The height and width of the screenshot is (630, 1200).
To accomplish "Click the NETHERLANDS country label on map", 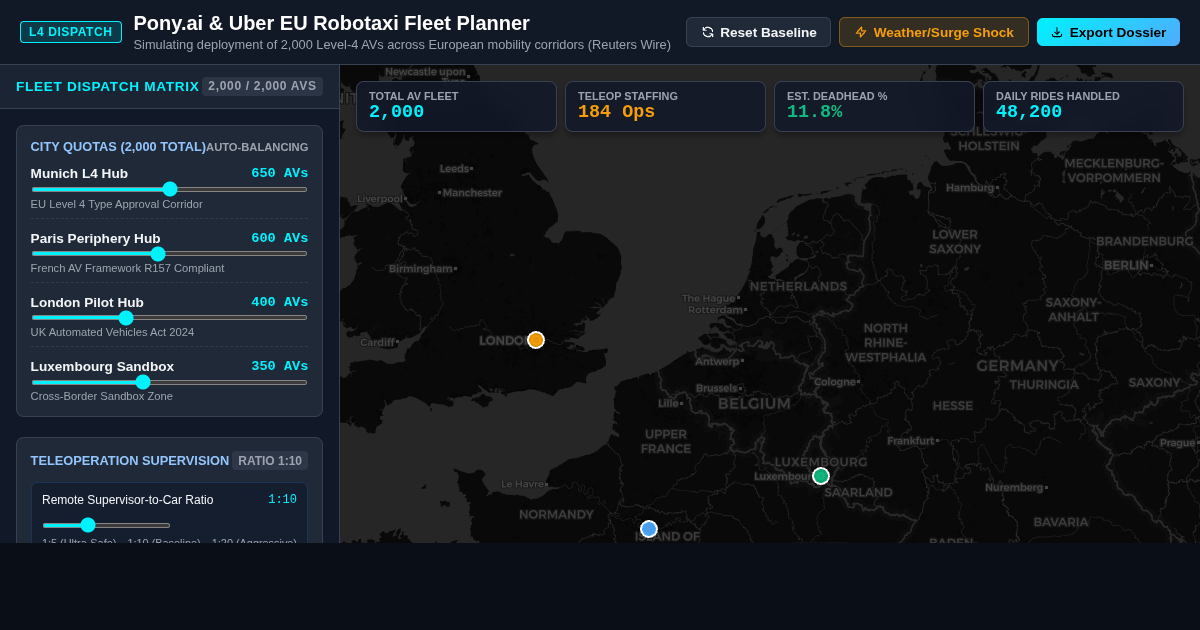I will pos(798,286).
